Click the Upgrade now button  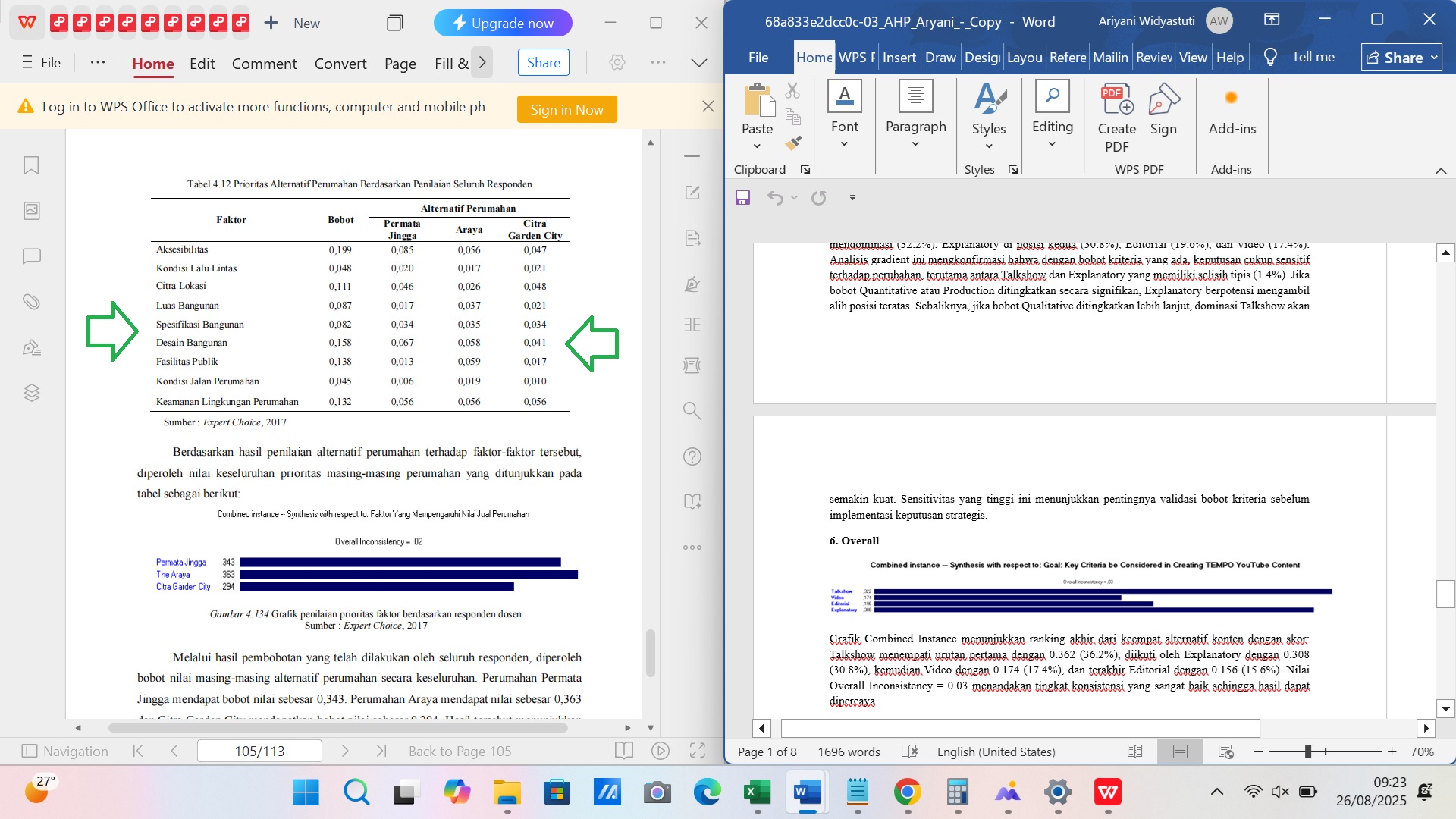click(503, 23)
